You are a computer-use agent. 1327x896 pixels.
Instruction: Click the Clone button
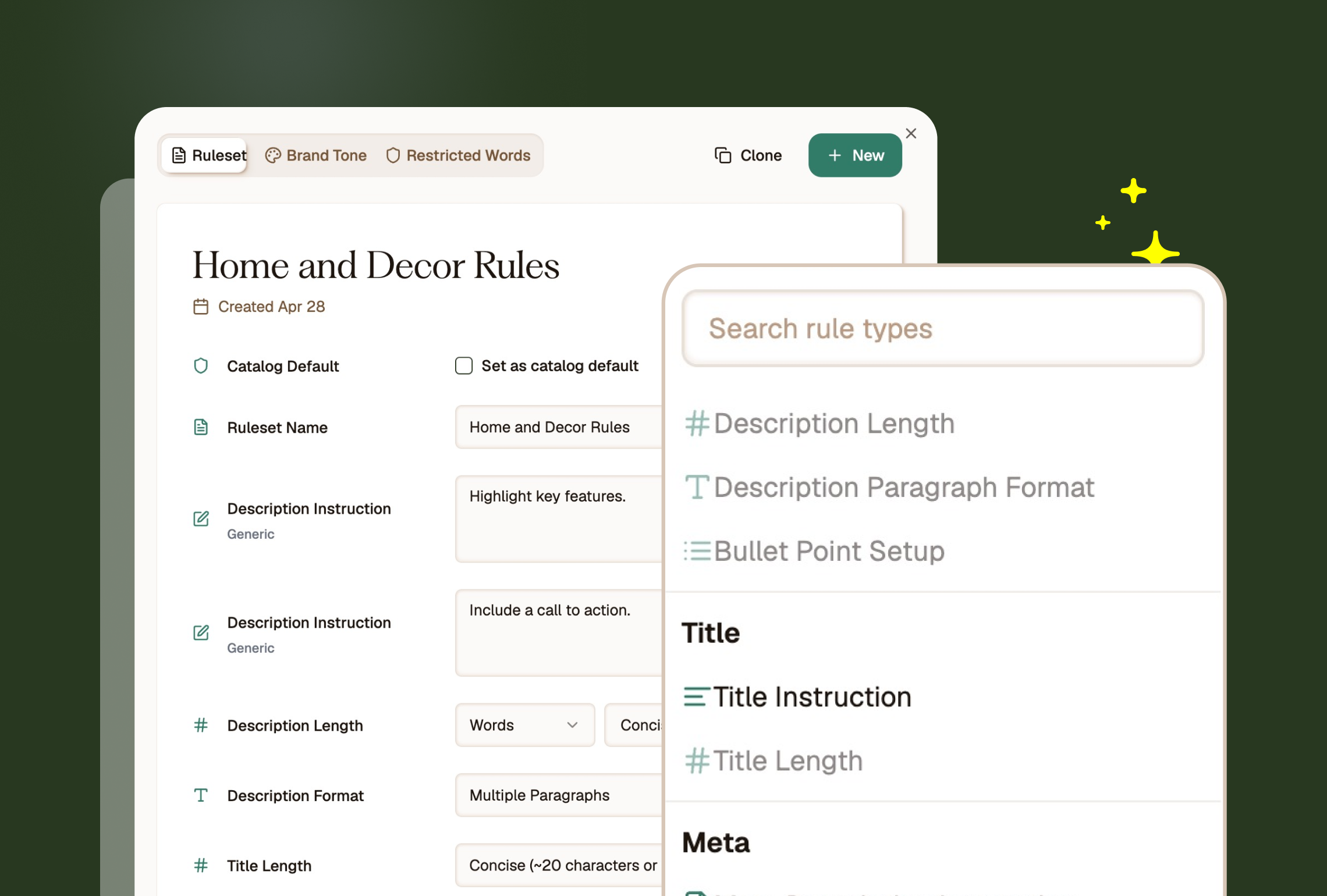click(x=748, y=155)
